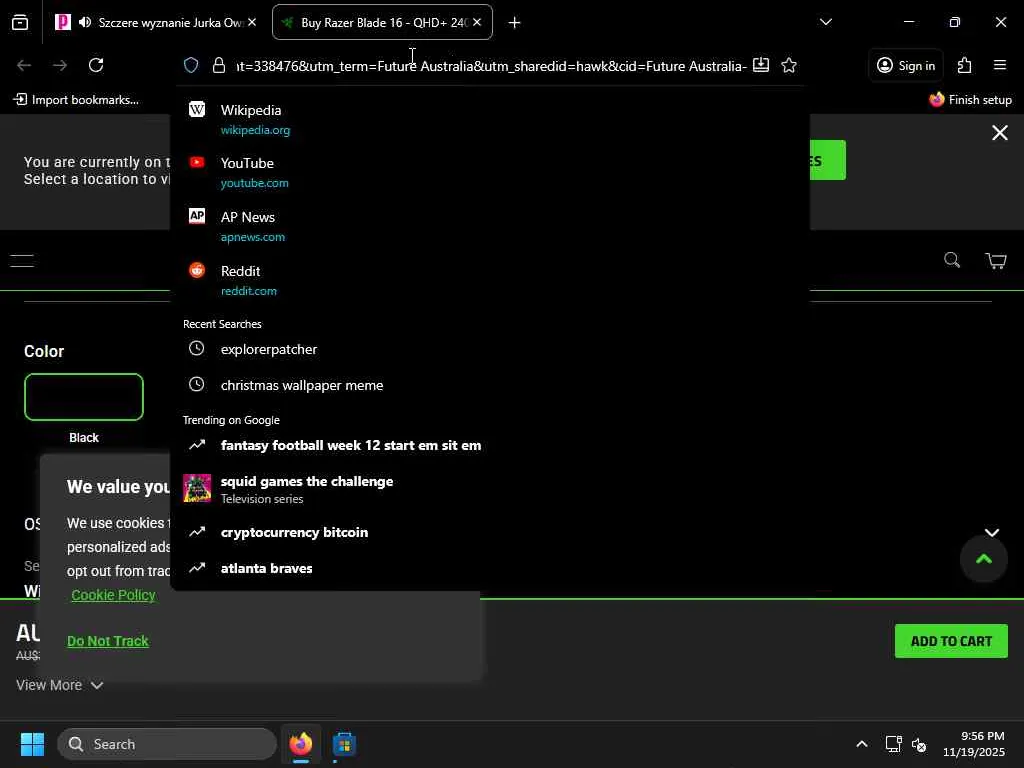1024x768 pixels.
Task: Select the Black color swatch
Action: click(84, 397)
